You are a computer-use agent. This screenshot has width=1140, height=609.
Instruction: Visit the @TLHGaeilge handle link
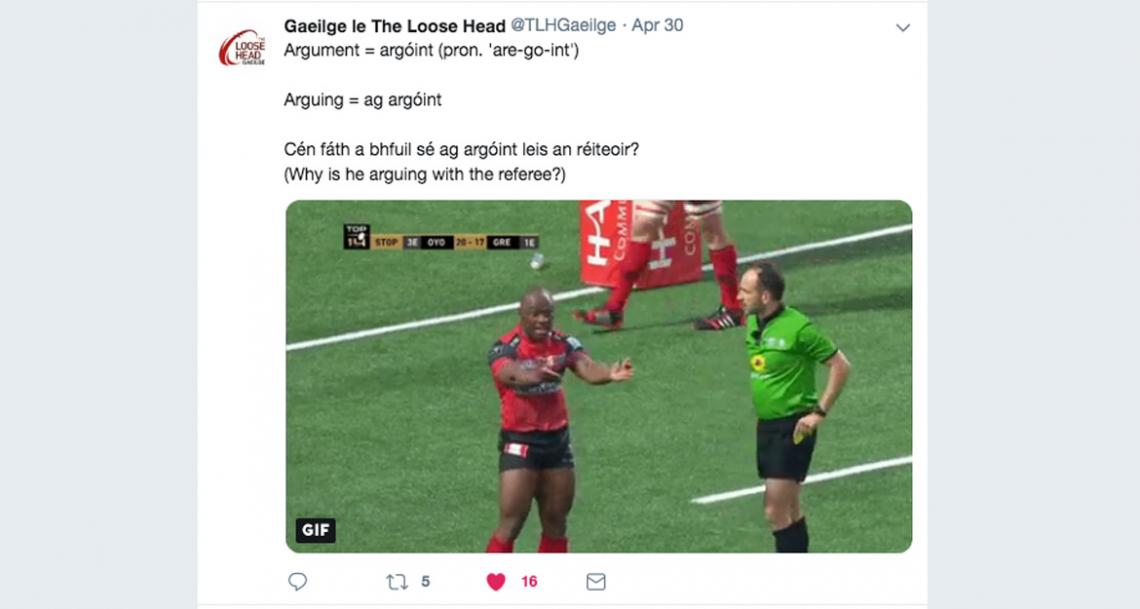pyautogui.click(x=563, y=25)
